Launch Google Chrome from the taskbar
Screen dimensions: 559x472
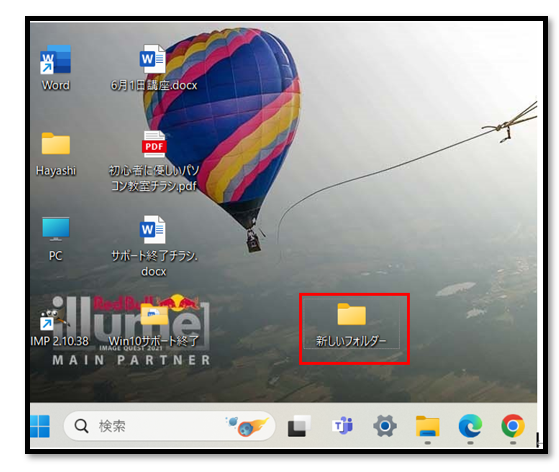coord(513,426)
